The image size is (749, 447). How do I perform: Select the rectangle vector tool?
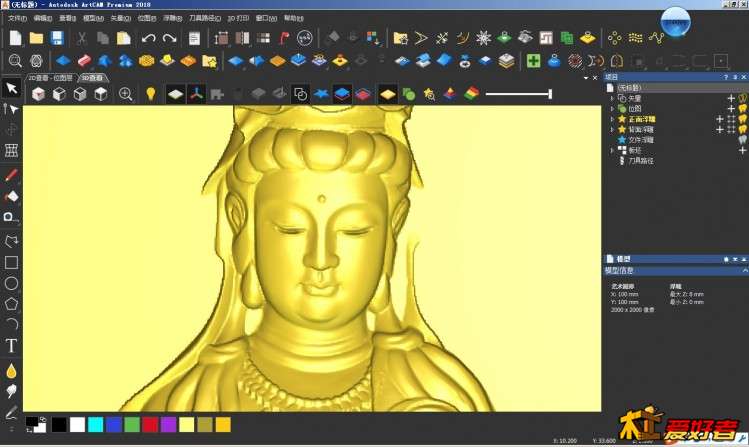pyautogui.click(x=11, y=262)
